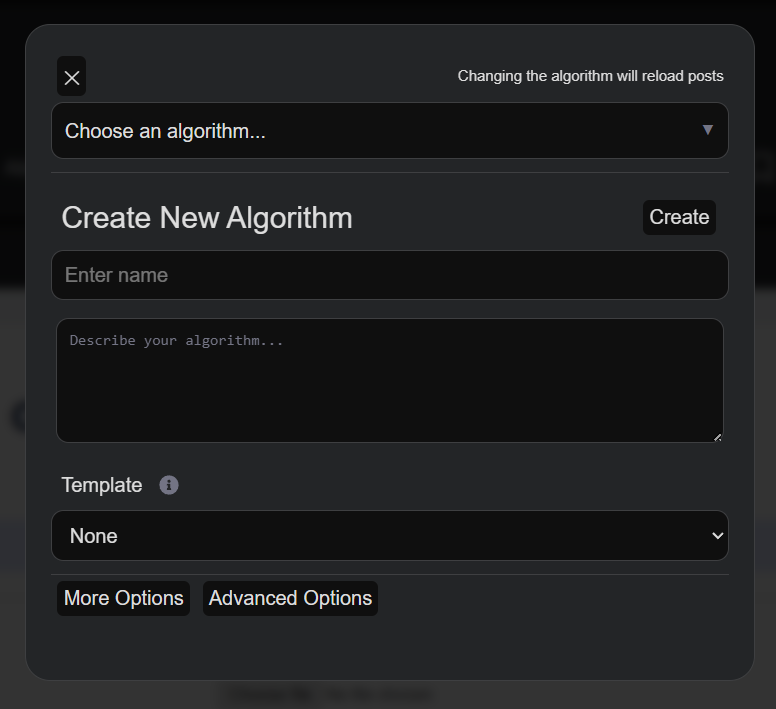This screenshot has height=709, width=776.
Task: Click the "Changing the algorithm will reload posts" note
Action: pyautogui.click(x=590, y=76)
